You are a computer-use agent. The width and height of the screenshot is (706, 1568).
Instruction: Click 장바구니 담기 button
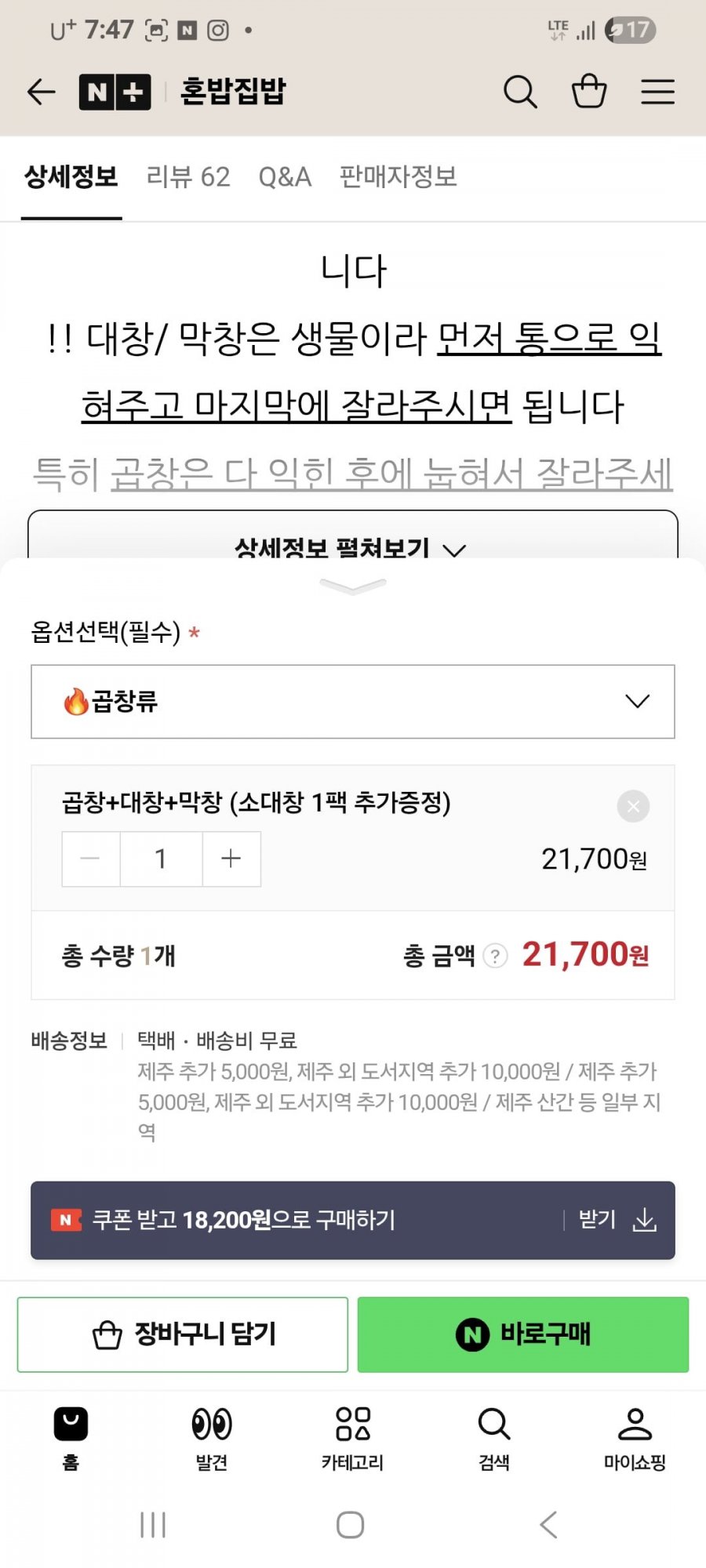183,1334
